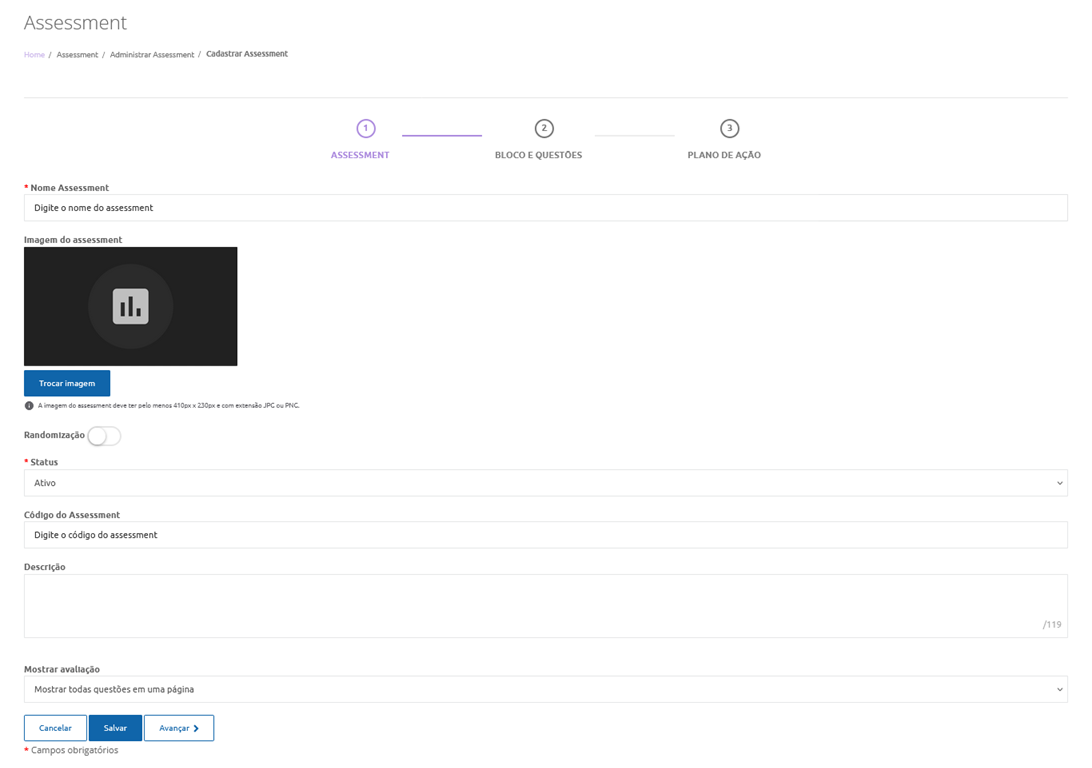Click the step 3 circle icon
Viewport: 1092px width, 768px height.
[730, 128]
